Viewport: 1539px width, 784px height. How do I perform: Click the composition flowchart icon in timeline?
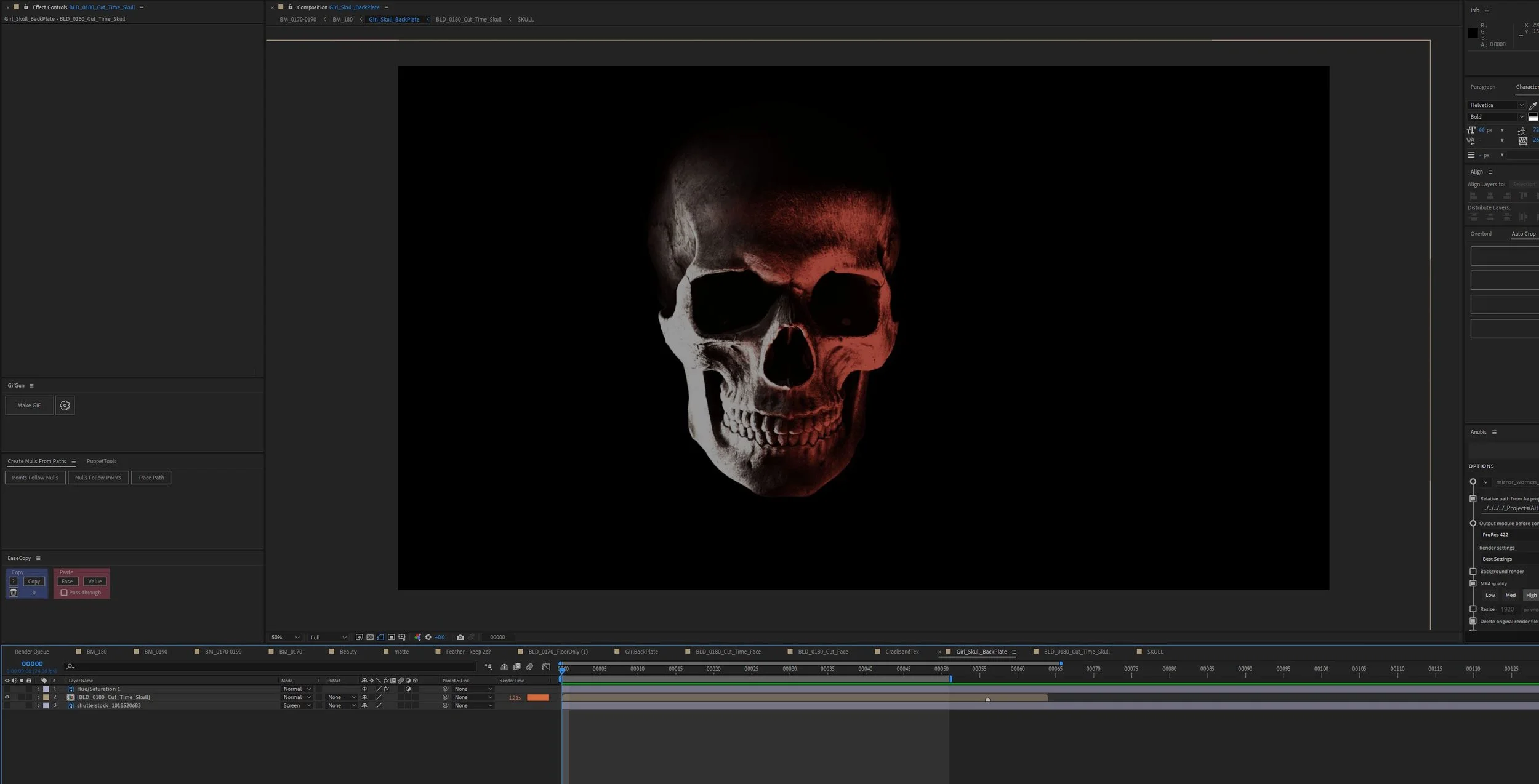(488, 666)
